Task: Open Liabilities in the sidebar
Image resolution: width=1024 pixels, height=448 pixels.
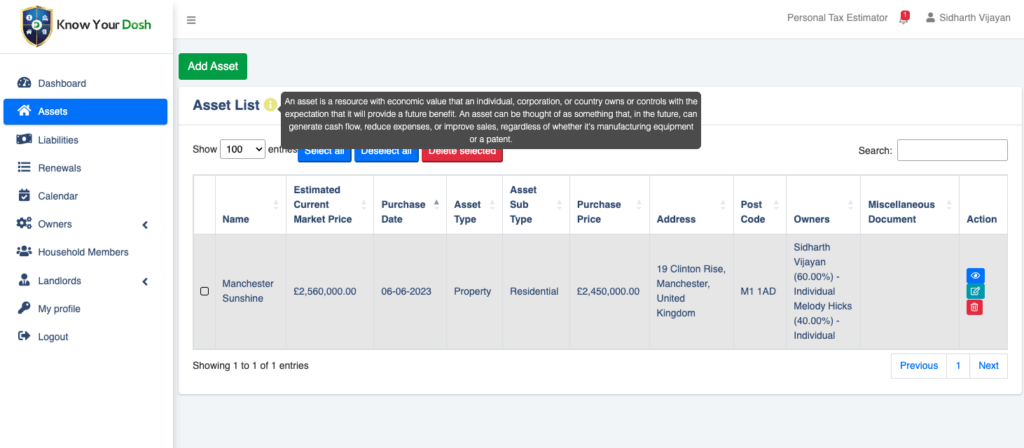Action: (58, 140)
